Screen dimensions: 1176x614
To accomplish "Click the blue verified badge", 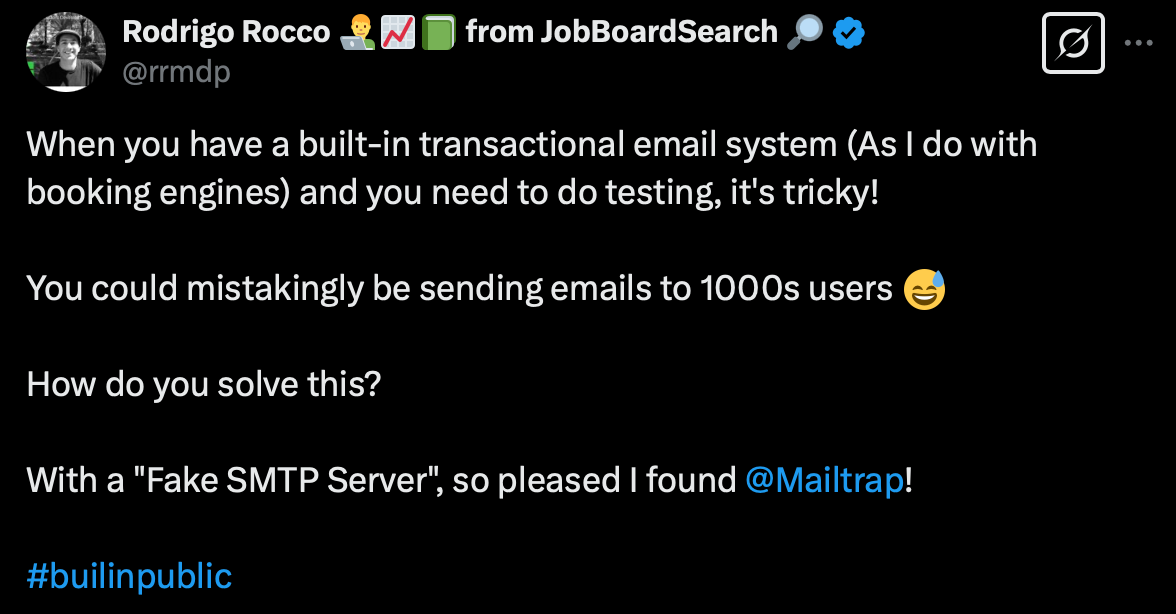I will (x=849, y=33).
